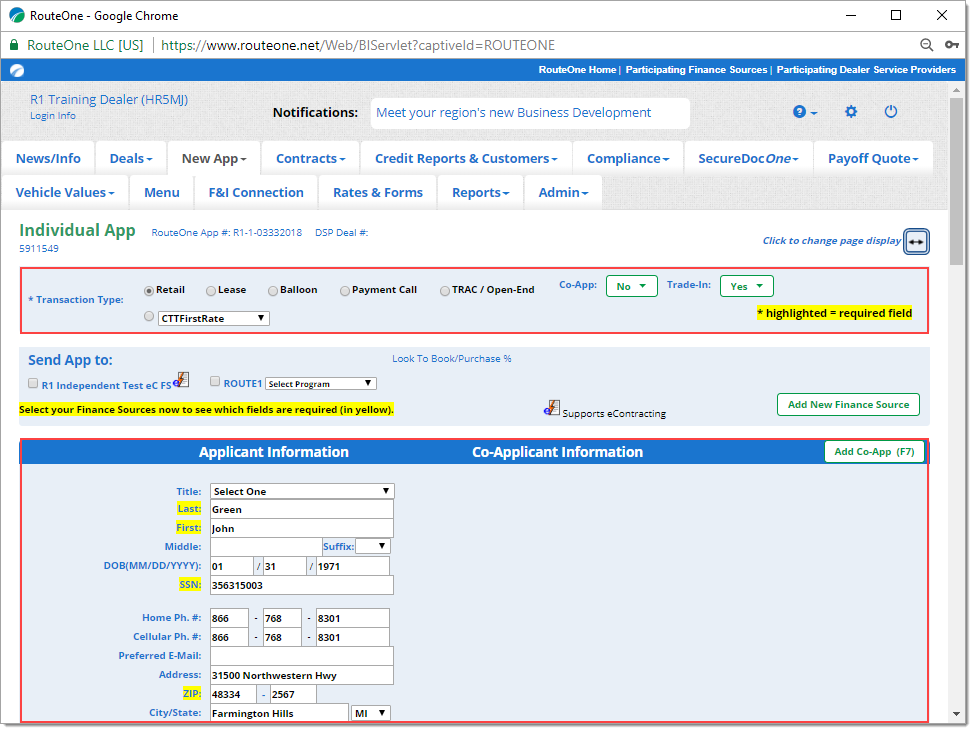The height and width of the screenshot is (731, 973).
Task: Open Credit Reports & Customers menu
Action: (x=466, y=159)
